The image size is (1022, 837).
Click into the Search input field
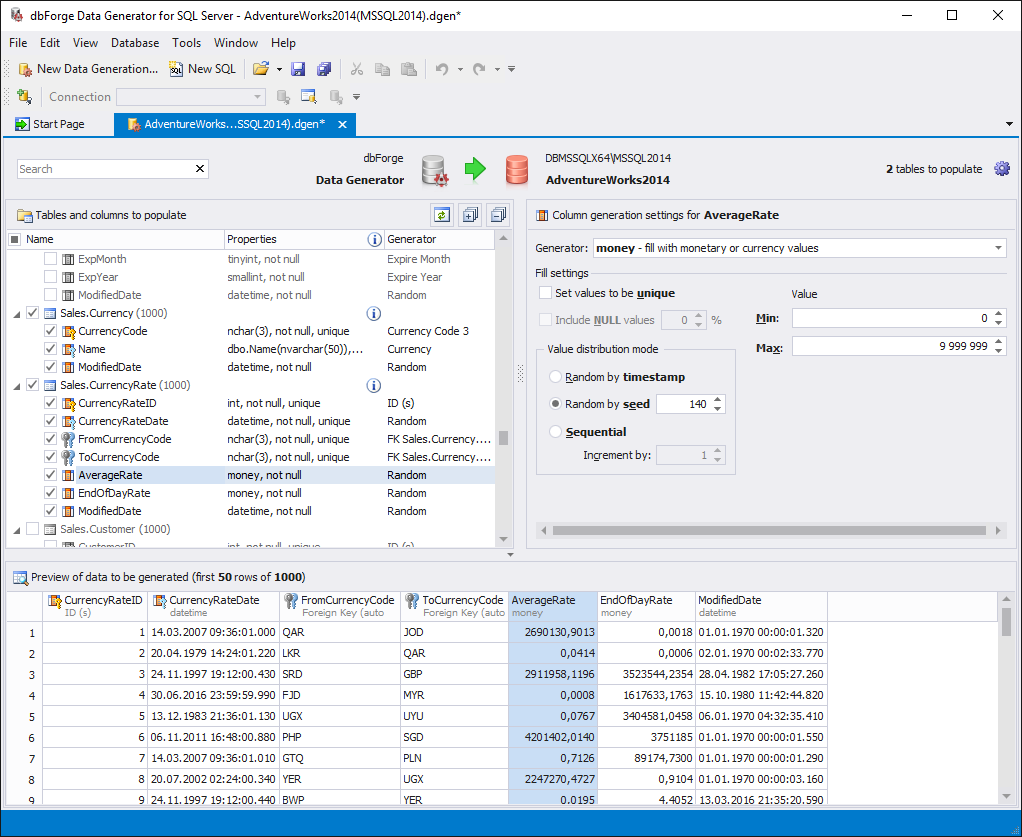click(x=106, y=169)
